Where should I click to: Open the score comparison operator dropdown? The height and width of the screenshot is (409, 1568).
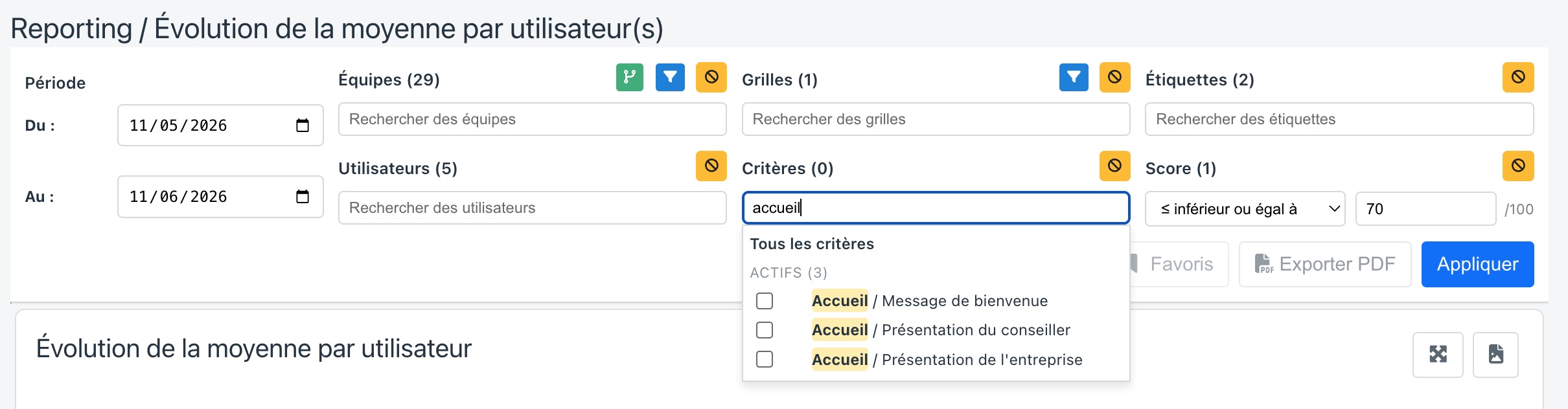(x=1245, y=209)
